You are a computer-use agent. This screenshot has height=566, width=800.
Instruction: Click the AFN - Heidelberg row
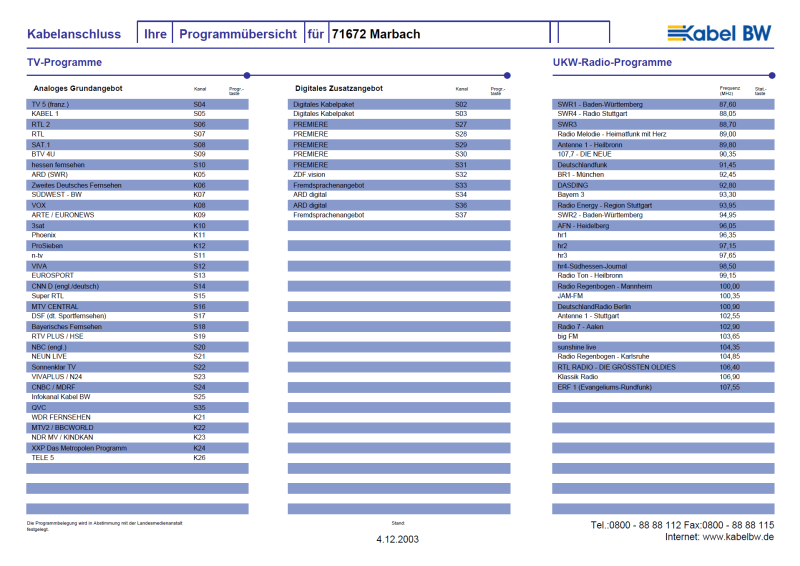tap(663, 226)
